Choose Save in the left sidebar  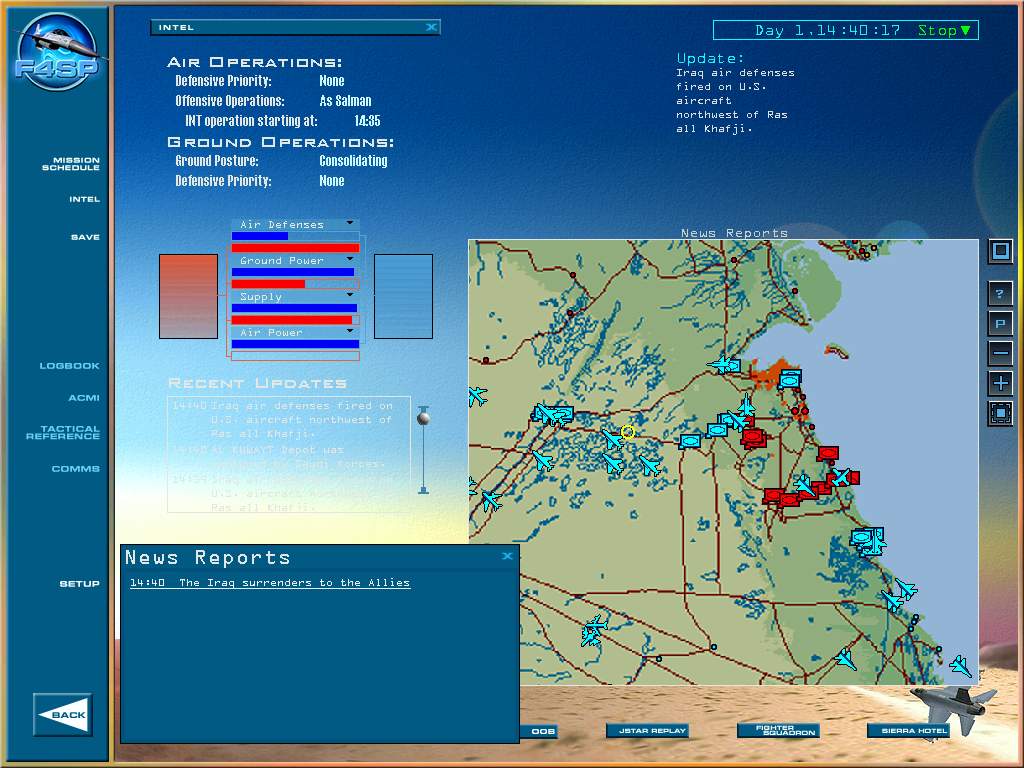click(85, 237)
